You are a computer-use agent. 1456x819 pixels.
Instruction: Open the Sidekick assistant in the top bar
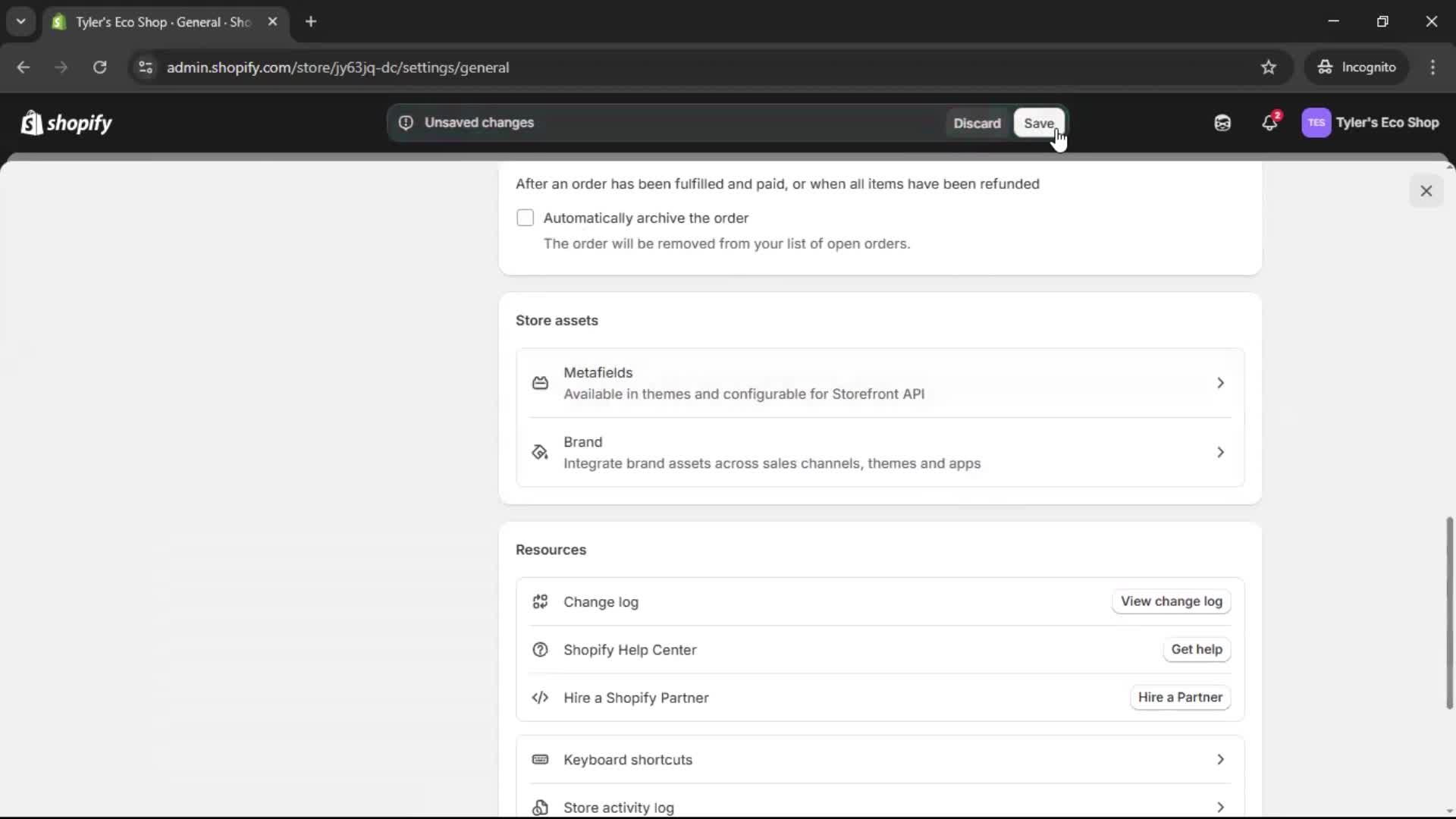(1222, 123)
